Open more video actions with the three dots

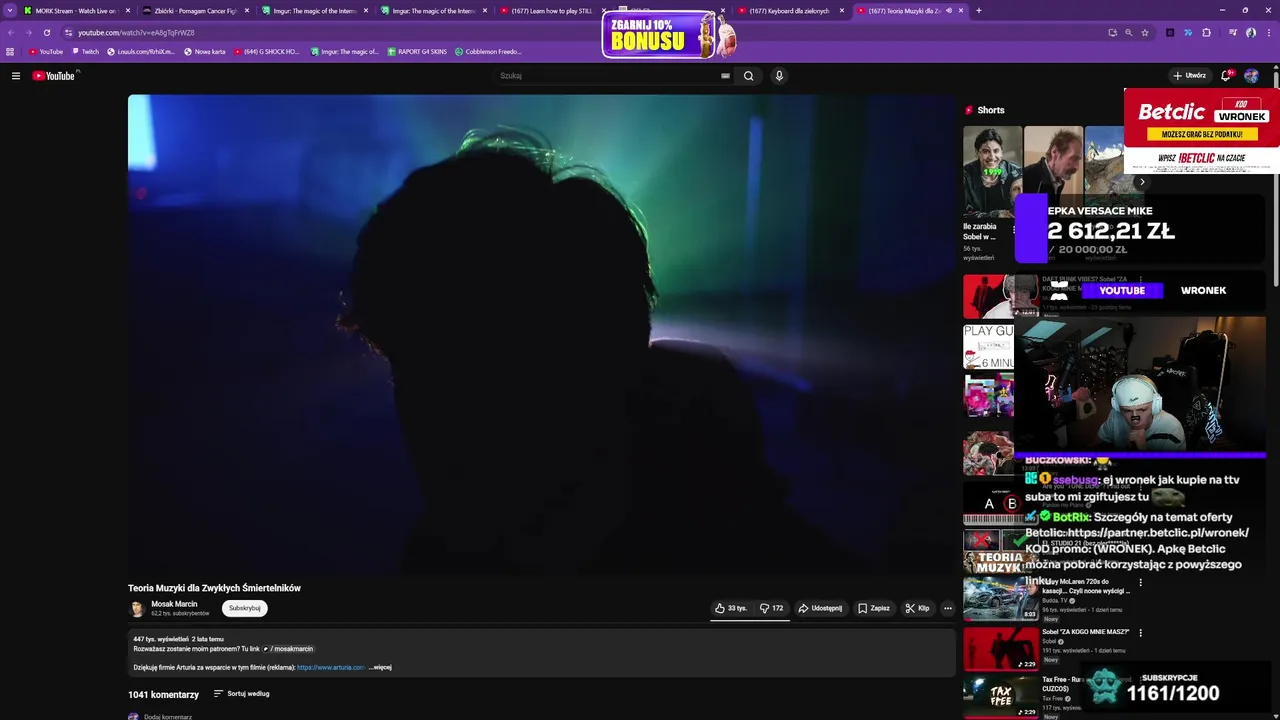[948, 608]
